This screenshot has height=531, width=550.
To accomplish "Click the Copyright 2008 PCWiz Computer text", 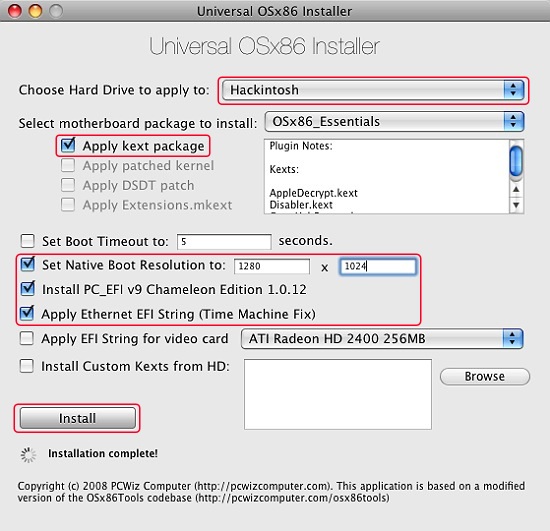I will tap(271, 492).
